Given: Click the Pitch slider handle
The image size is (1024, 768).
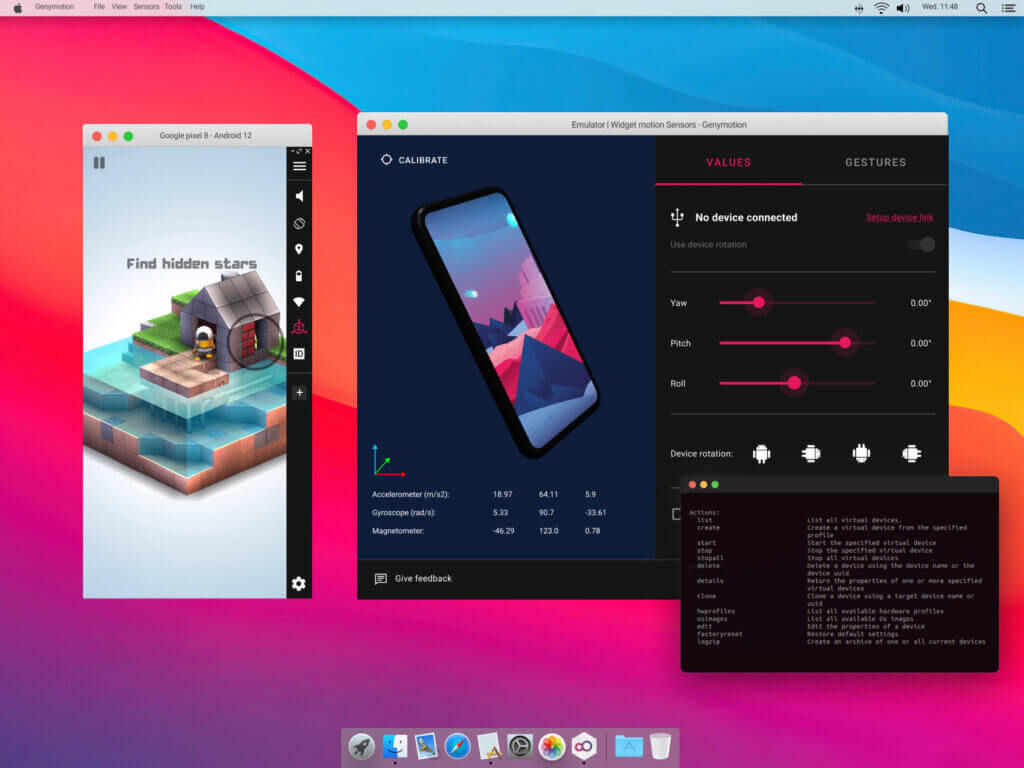Looking at the screenshot, I should click(845, 343).
